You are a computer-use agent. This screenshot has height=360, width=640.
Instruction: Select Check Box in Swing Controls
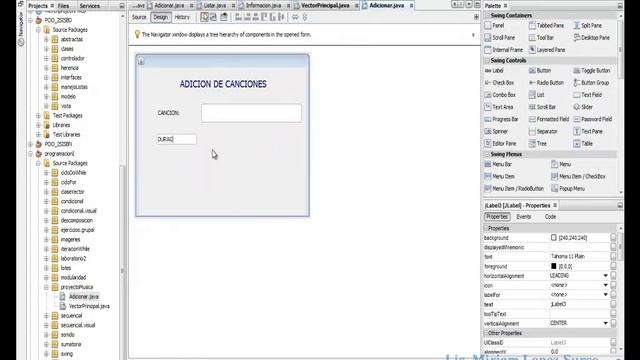[x=499, y=83]
